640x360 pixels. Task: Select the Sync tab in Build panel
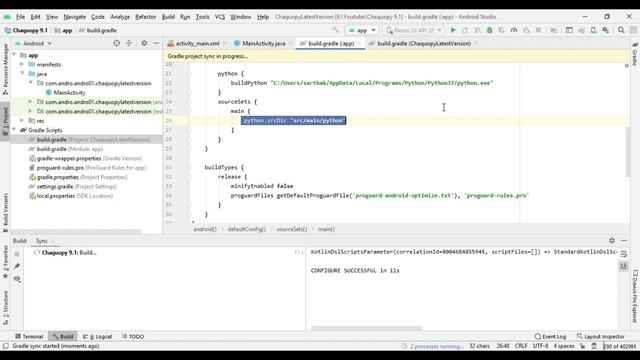coord(42,241)
